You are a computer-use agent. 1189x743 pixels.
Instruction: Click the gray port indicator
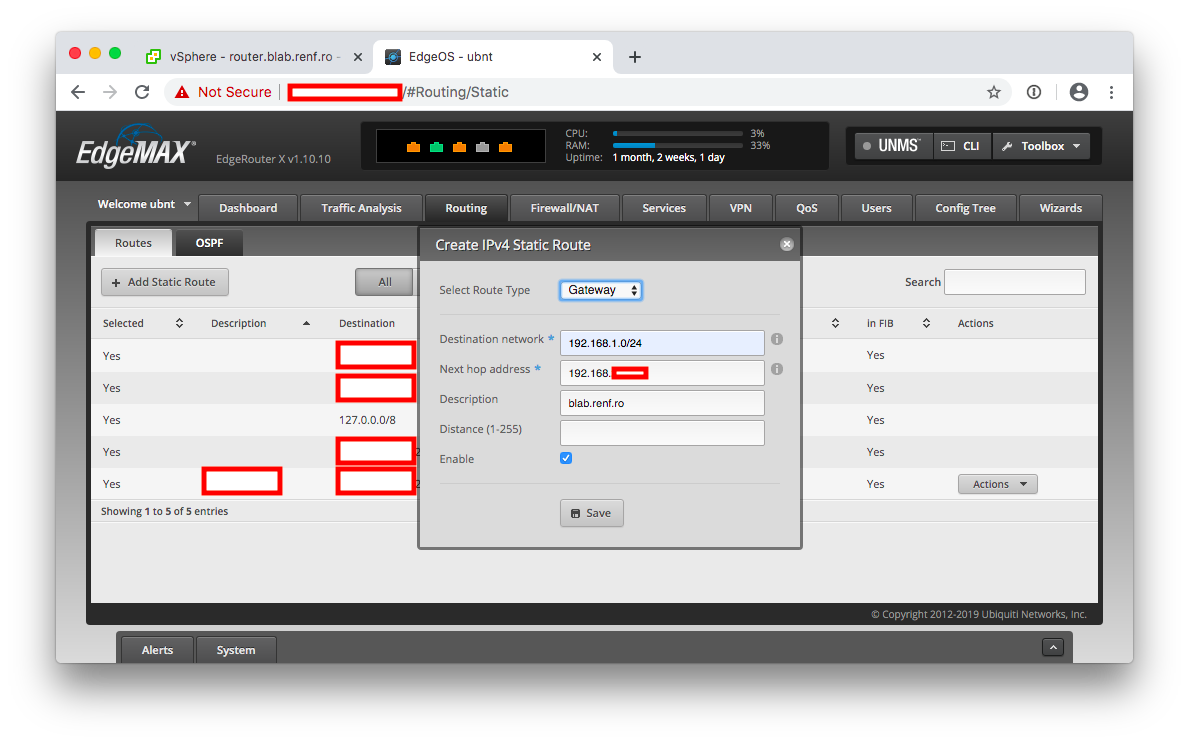pyautogui.click(x=482, y=147)
